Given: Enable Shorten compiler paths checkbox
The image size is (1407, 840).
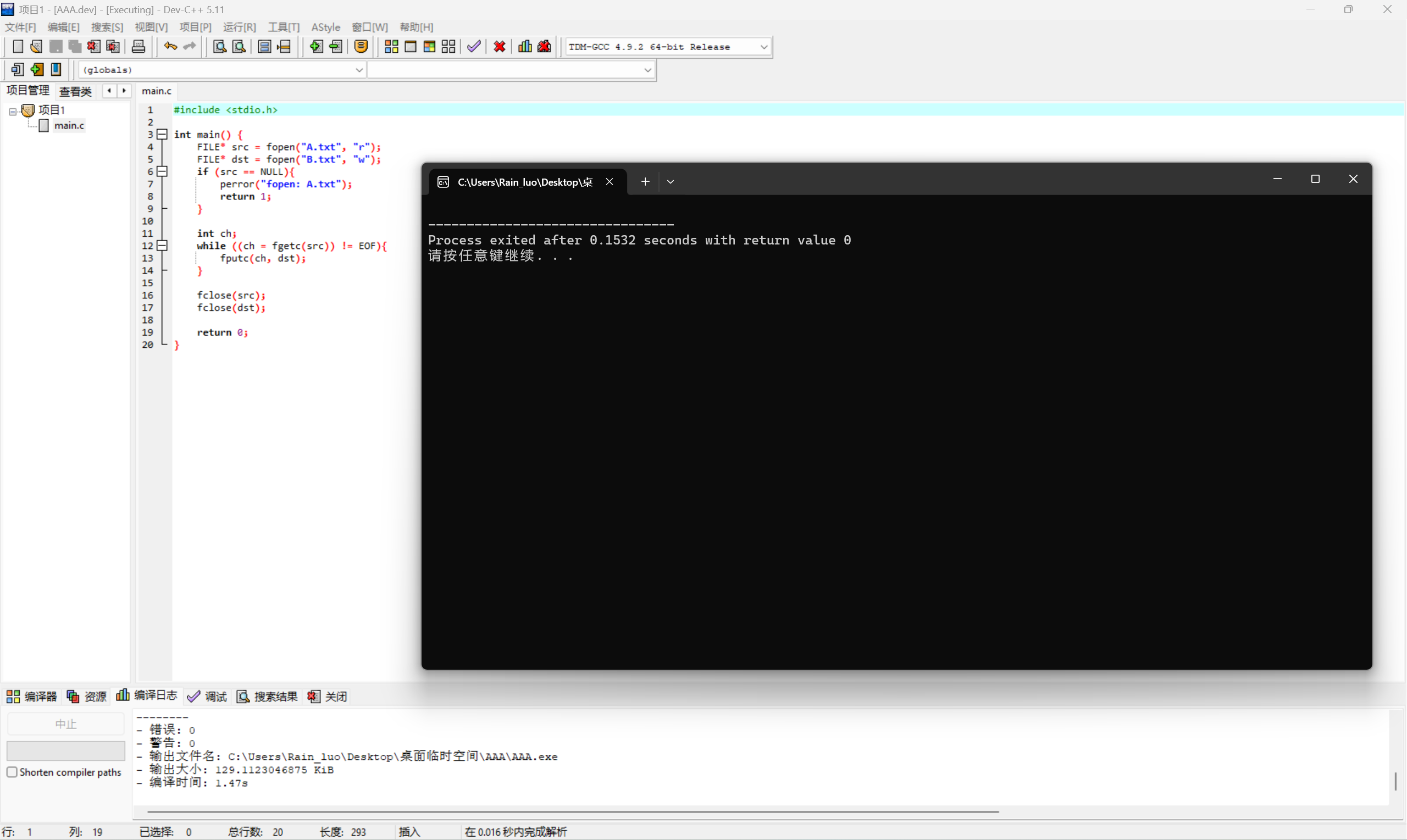Looking at the screenshot, I should pos(12,772).
